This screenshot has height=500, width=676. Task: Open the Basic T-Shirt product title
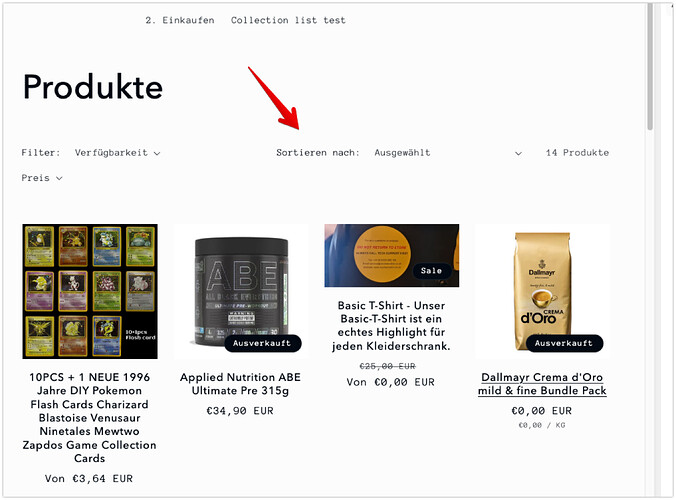(x=391, y=325)
